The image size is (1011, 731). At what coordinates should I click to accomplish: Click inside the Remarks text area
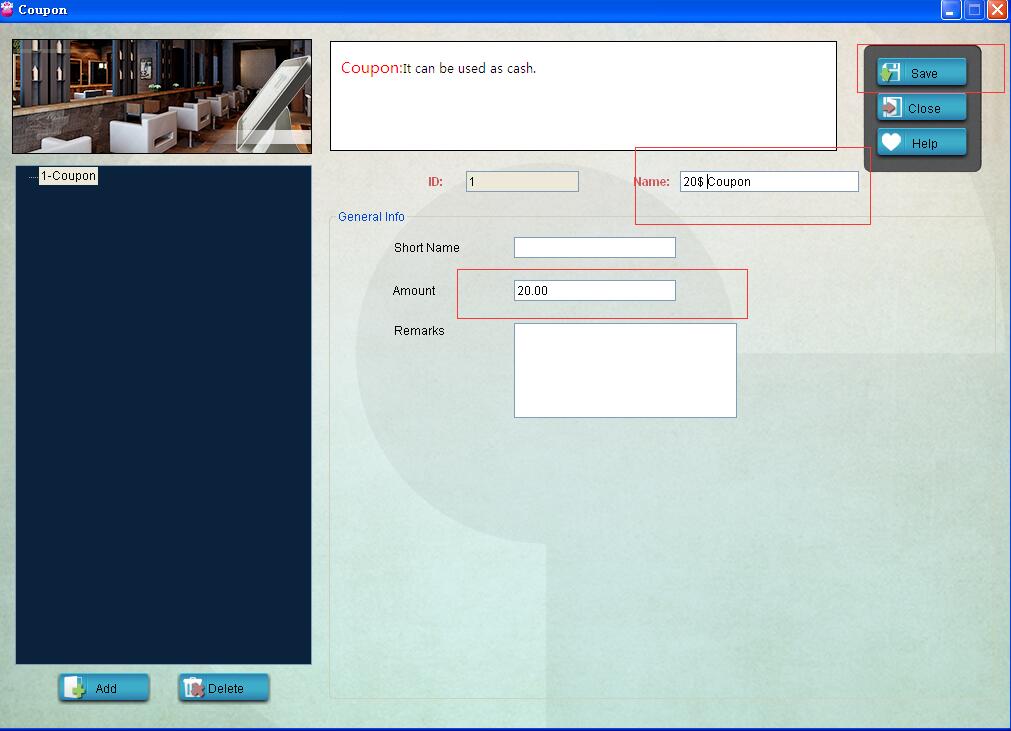coord(625,371)
